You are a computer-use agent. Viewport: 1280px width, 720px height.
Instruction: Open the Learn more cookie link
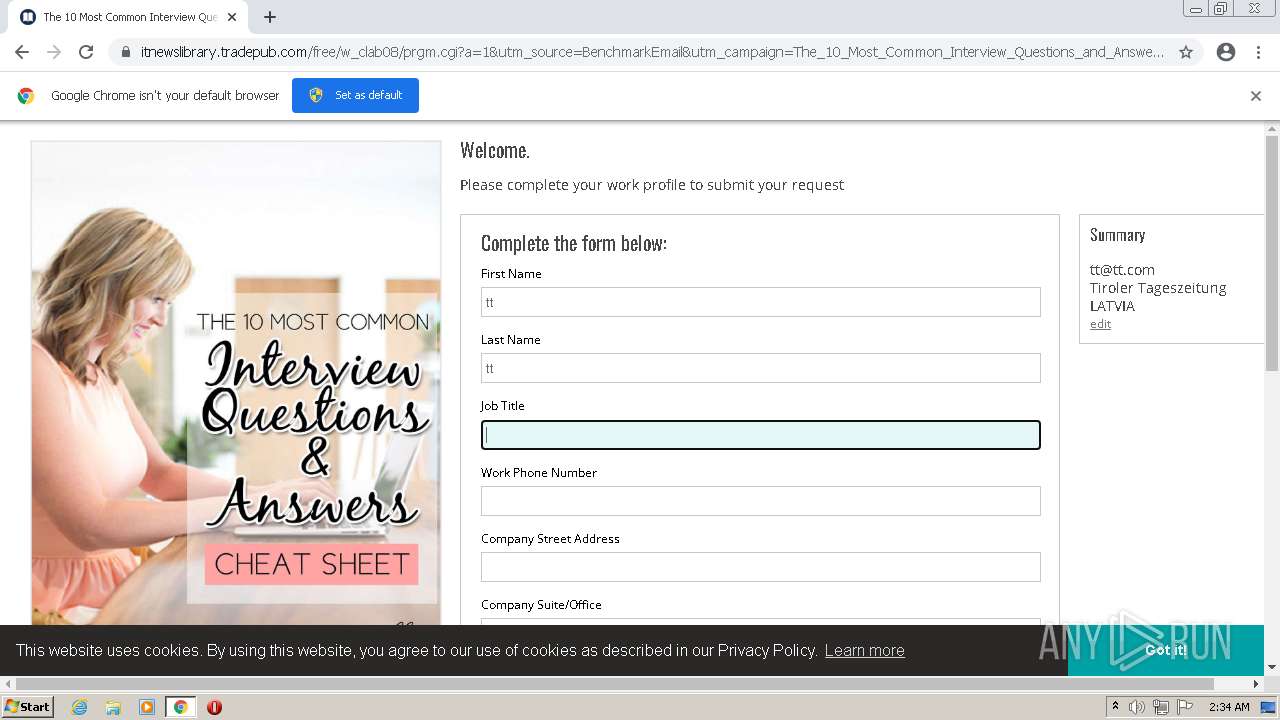click(x=864, y=650)
